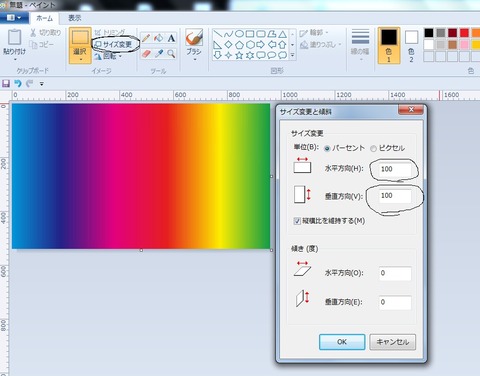This screenshot has height=376, width=480.
Task: Select the Eraser tool
Action: point(146,53)
